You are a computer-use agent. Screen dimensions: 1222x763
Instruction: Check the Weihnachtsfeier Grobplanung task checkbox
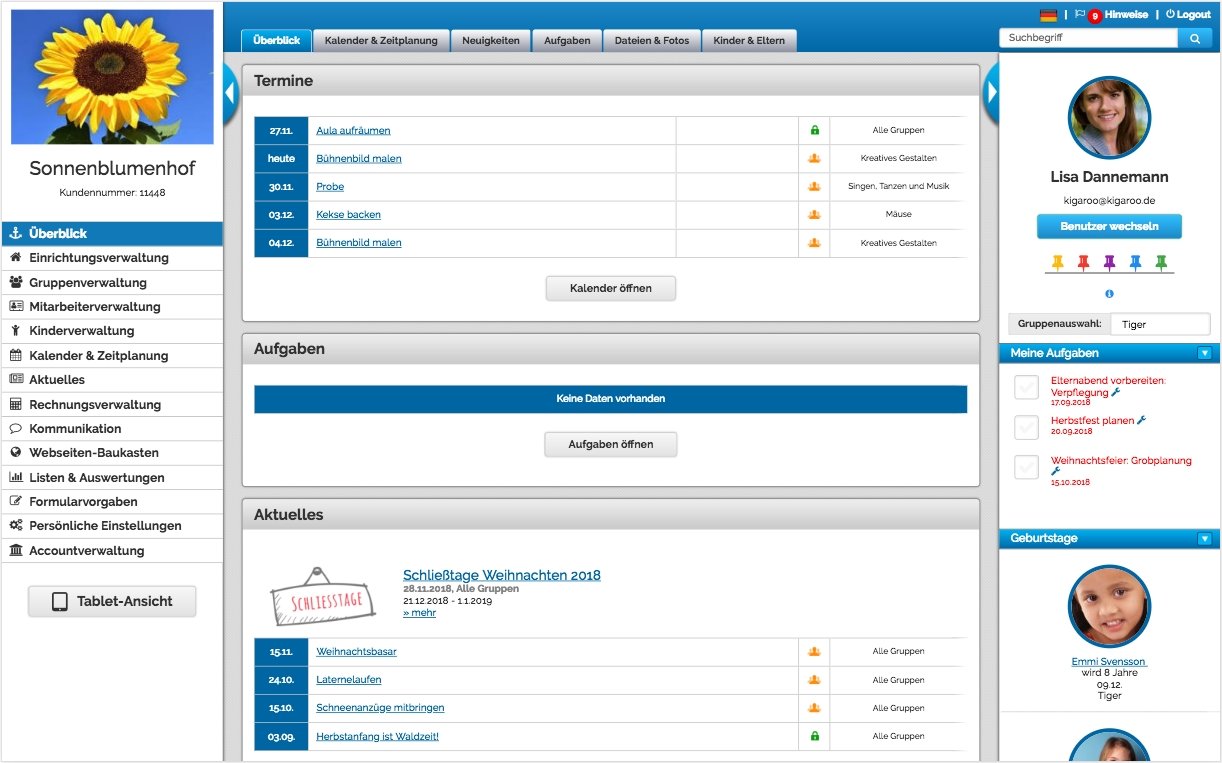[x=1027, y=467]
